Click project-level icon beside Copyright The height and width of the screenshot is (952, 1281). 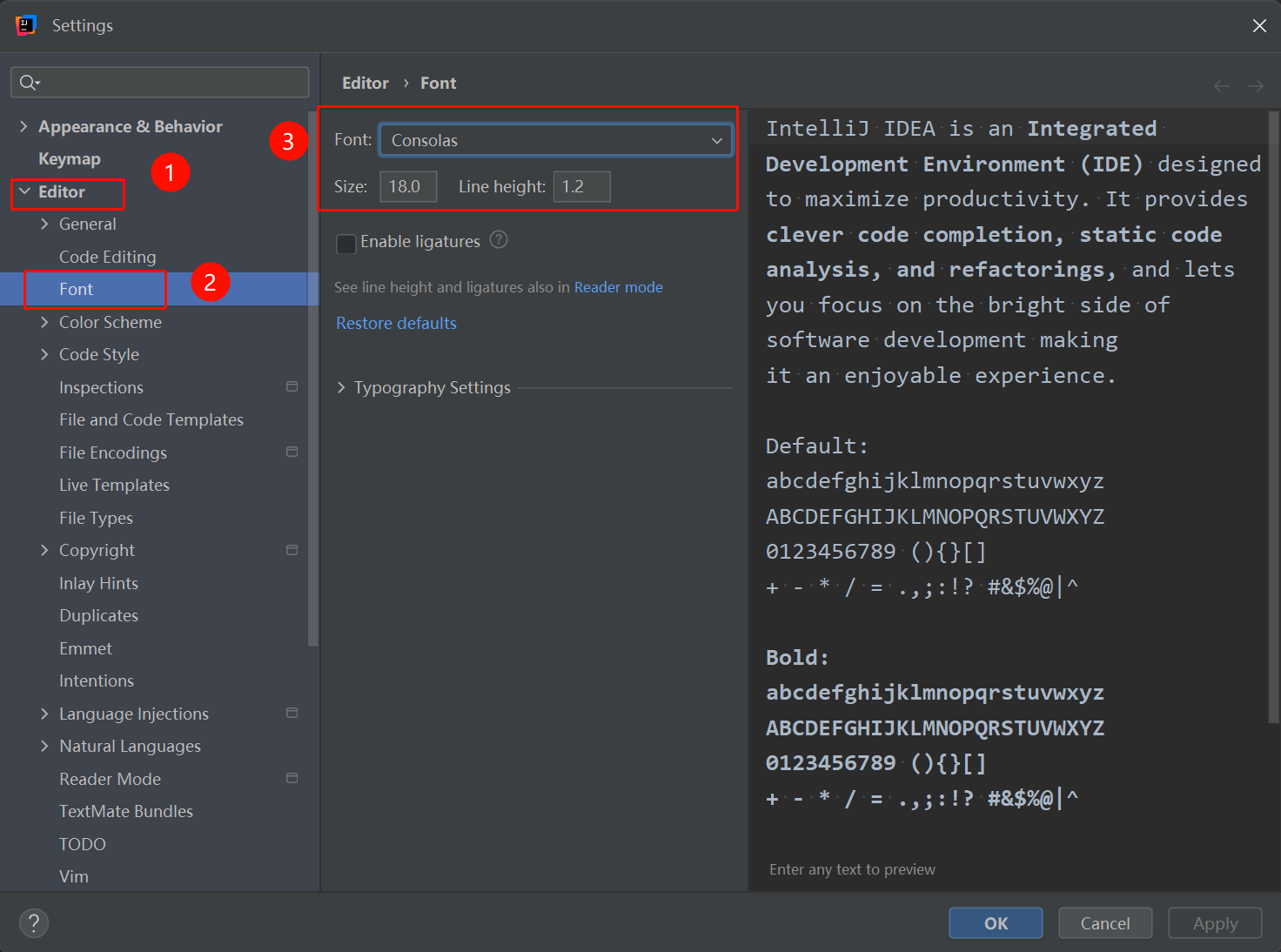(292, 550)
